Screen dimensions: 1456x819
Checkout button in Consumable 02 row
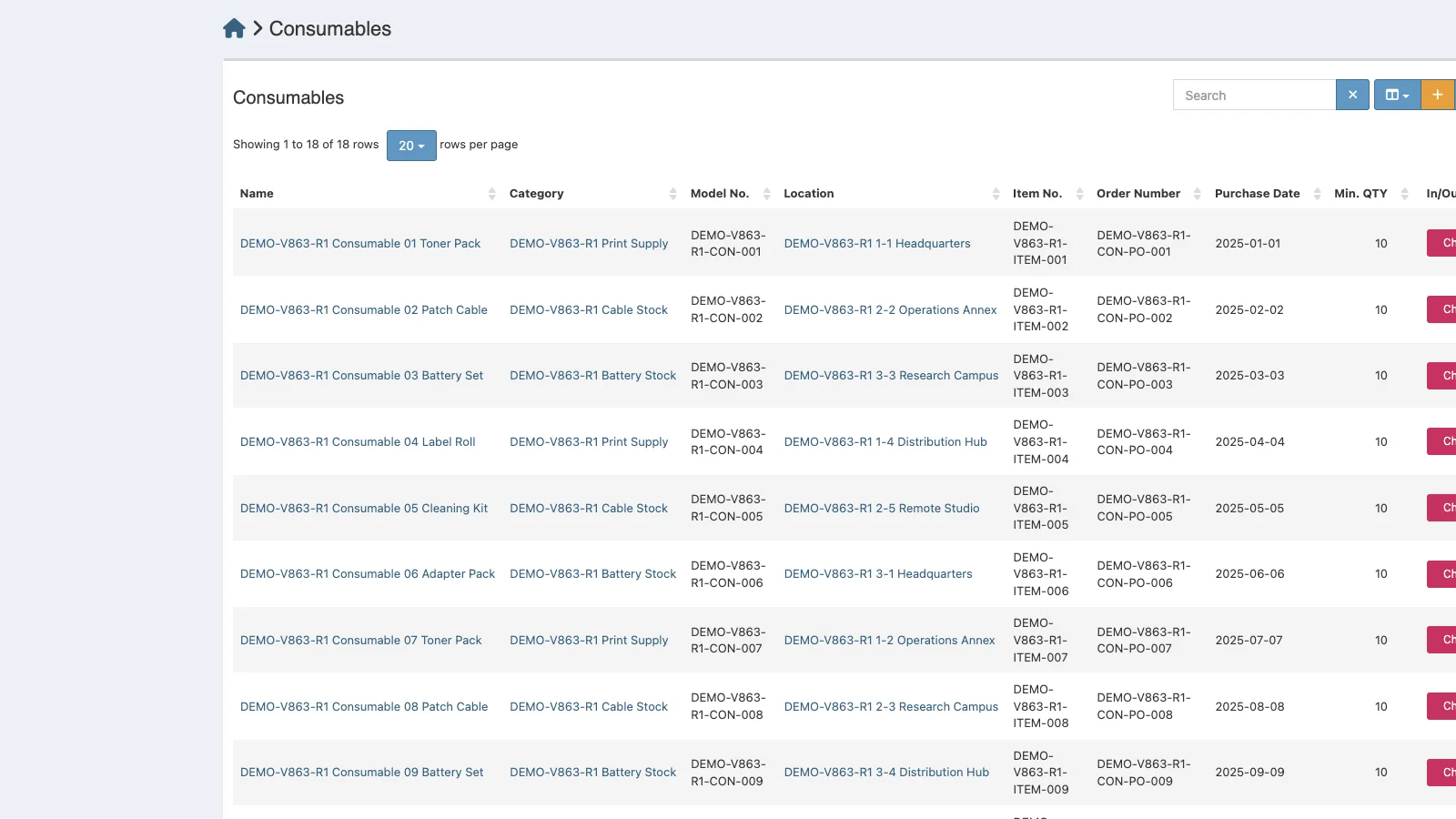1442,309
